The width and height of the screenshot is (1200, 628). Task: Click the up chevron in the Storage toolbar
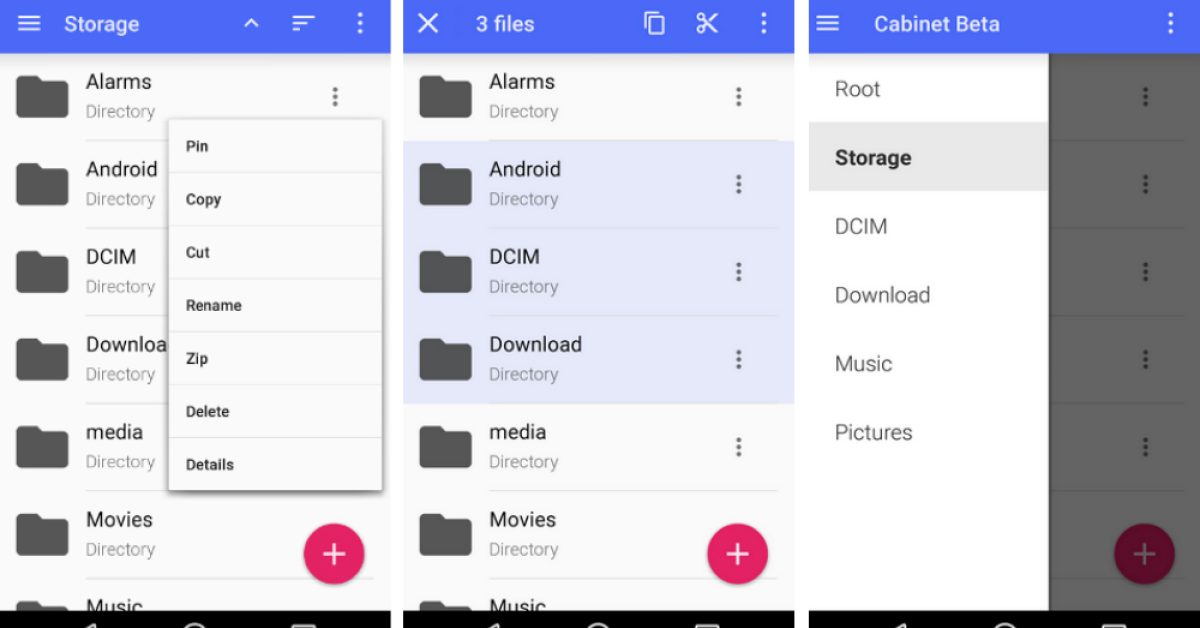252,24
